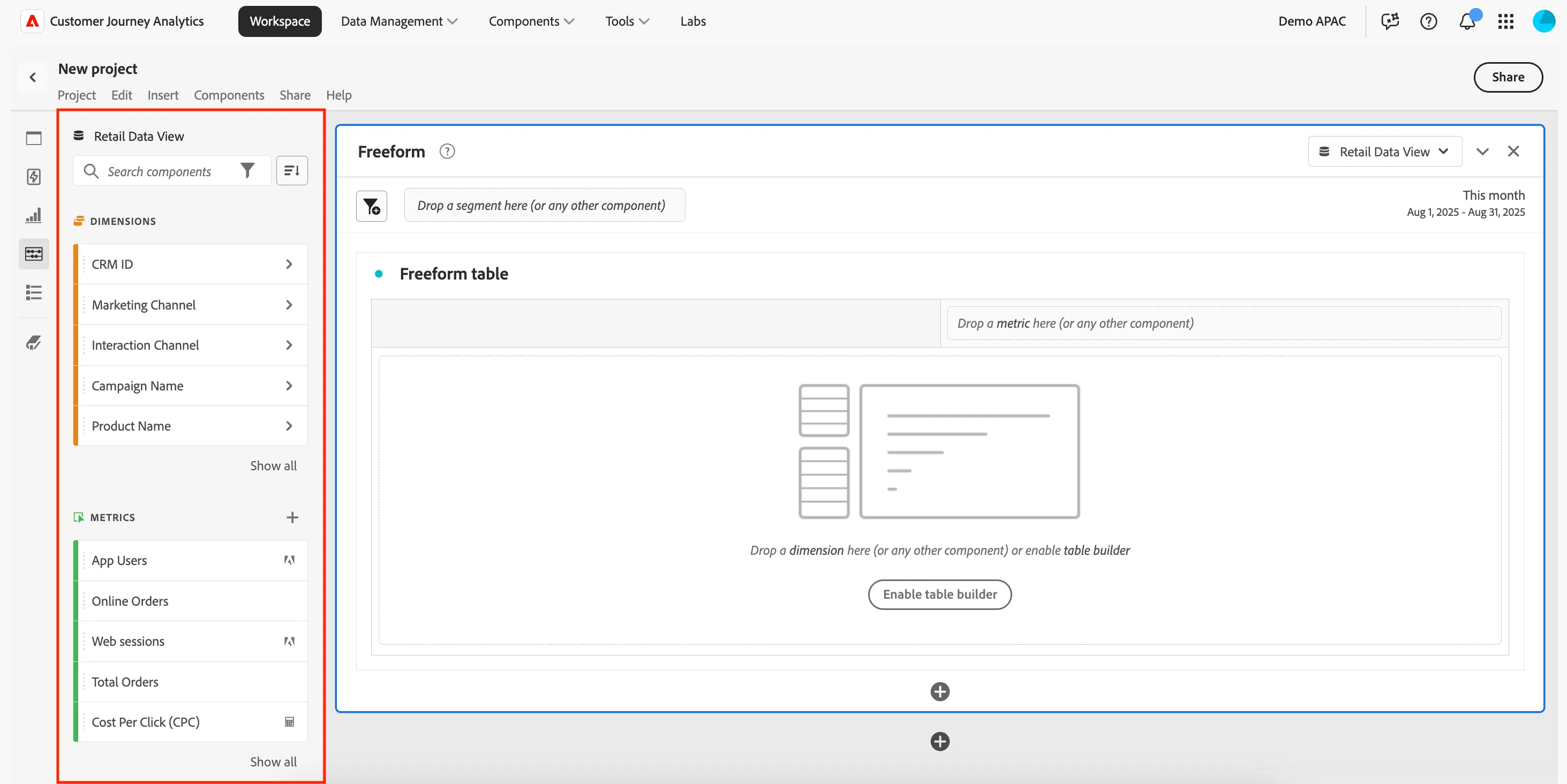Viewport: 1567px width, 784px height.
Task: Open the Project menu
Action: pyautogui.click(x=77, y=95)
